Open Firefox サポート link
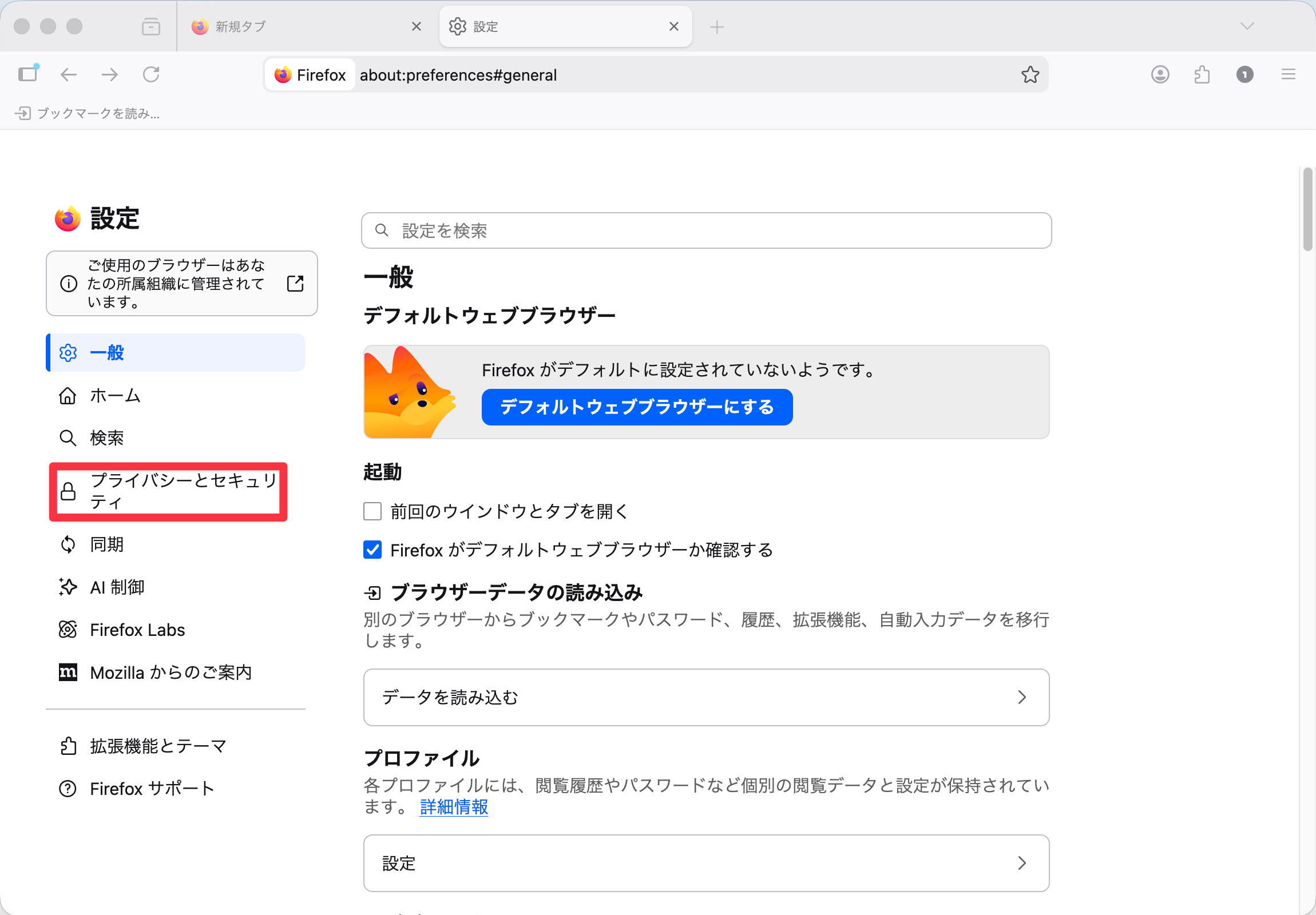Image resolution: width=1316 pixels, height=915 pixels. coord(176,789)
